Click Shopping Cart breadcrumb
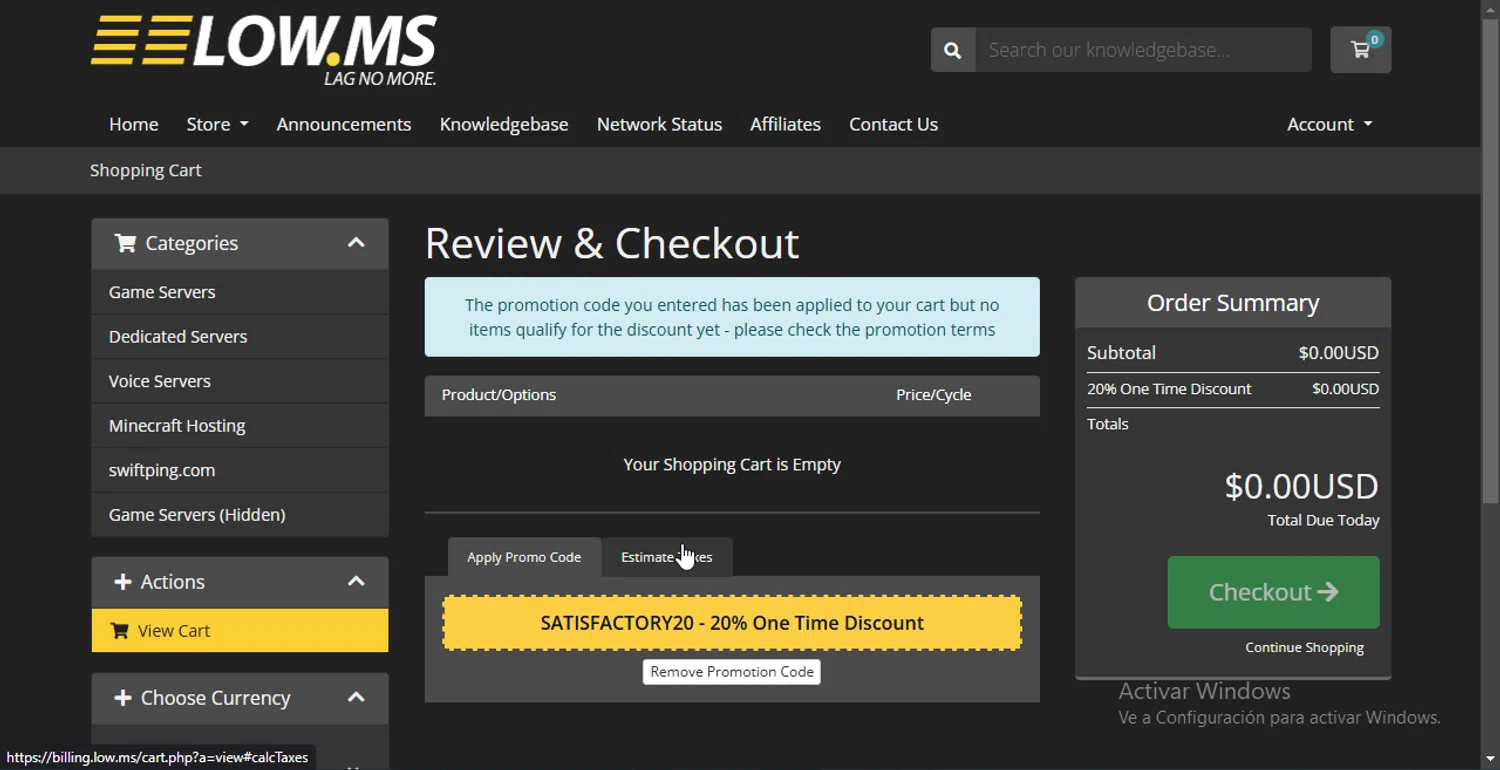 pos(146,170)
